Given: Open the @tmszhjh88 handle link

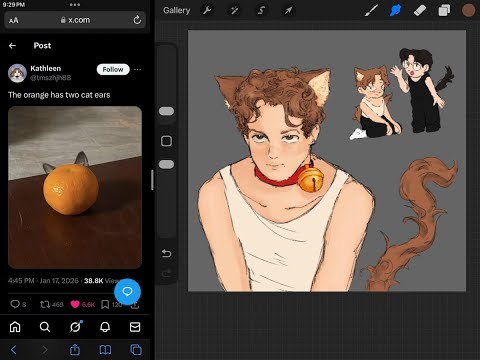Looking at the screenshot, I should (51, 78).
